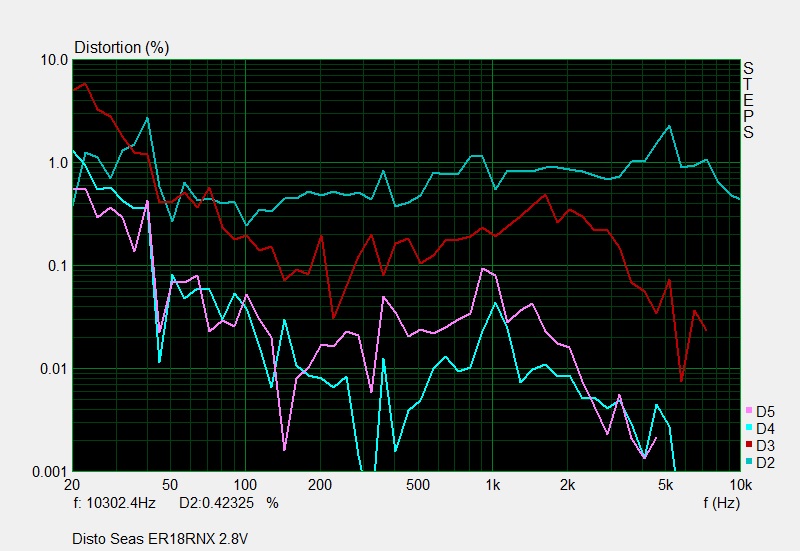
Task: Click the 0.001 tick on the distortion axis
Action: pos(50,471)
